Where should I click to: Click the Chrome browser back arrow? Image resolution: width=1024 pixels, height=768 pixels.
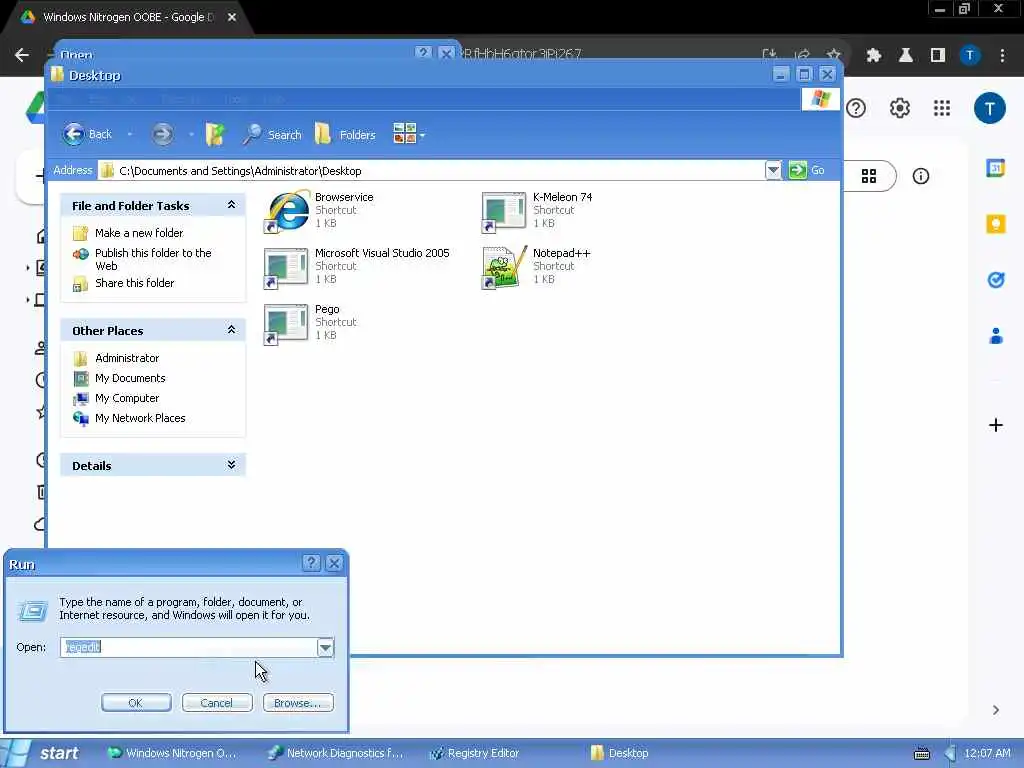pos(22,56)
